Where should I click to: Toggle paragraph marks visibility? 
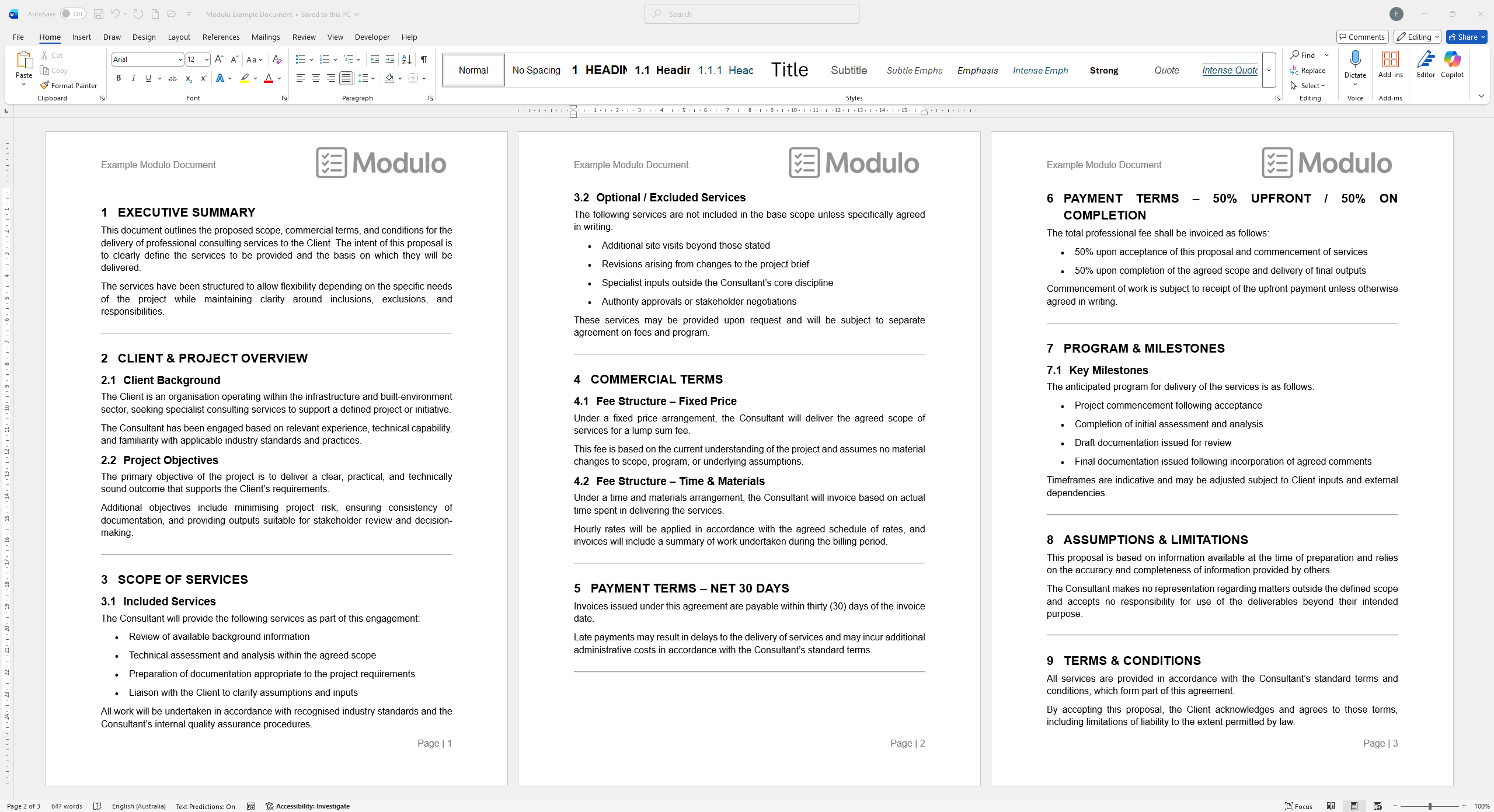(423, 59)
